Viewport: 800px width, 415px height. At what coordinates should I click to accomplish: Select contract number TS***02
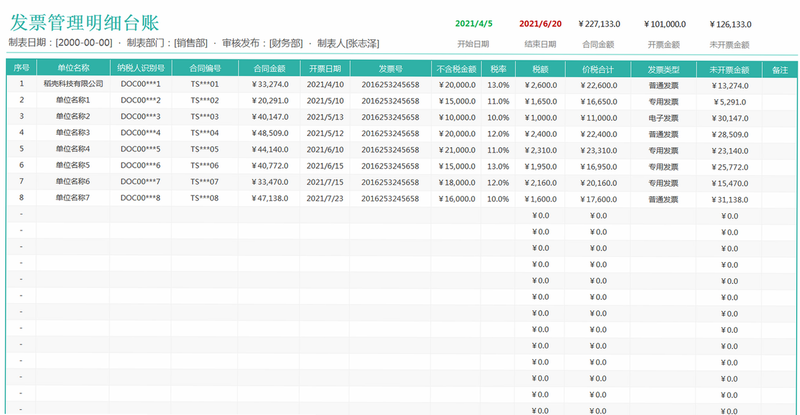205,101
